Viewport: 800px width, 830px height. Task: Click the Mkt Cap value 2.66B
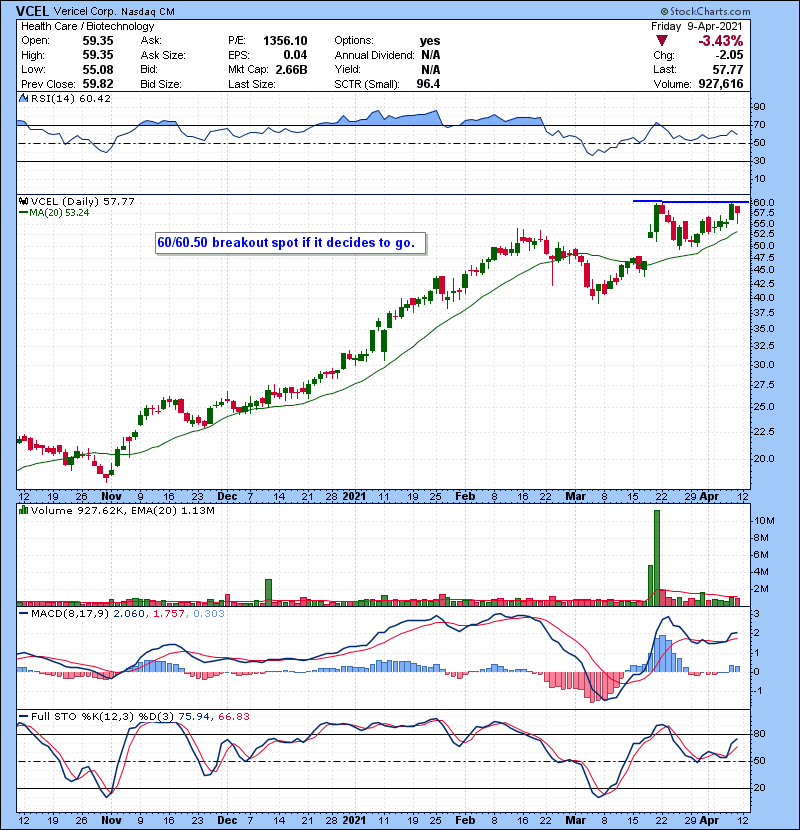291,70
